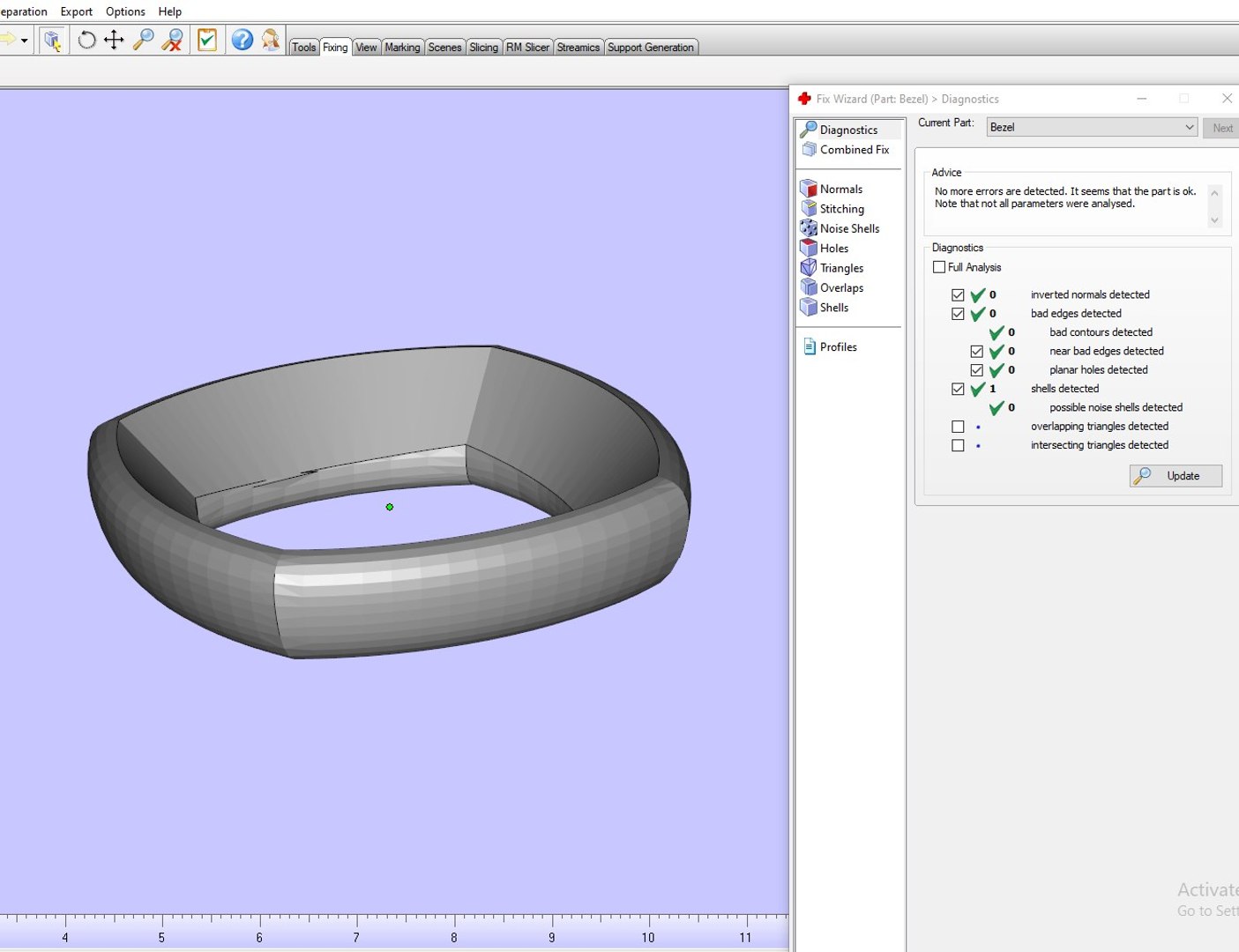The width and height of the screenshot is (1239, 952).
Task: Click the yellow redo arrow icon
Action: click(7, 40)
